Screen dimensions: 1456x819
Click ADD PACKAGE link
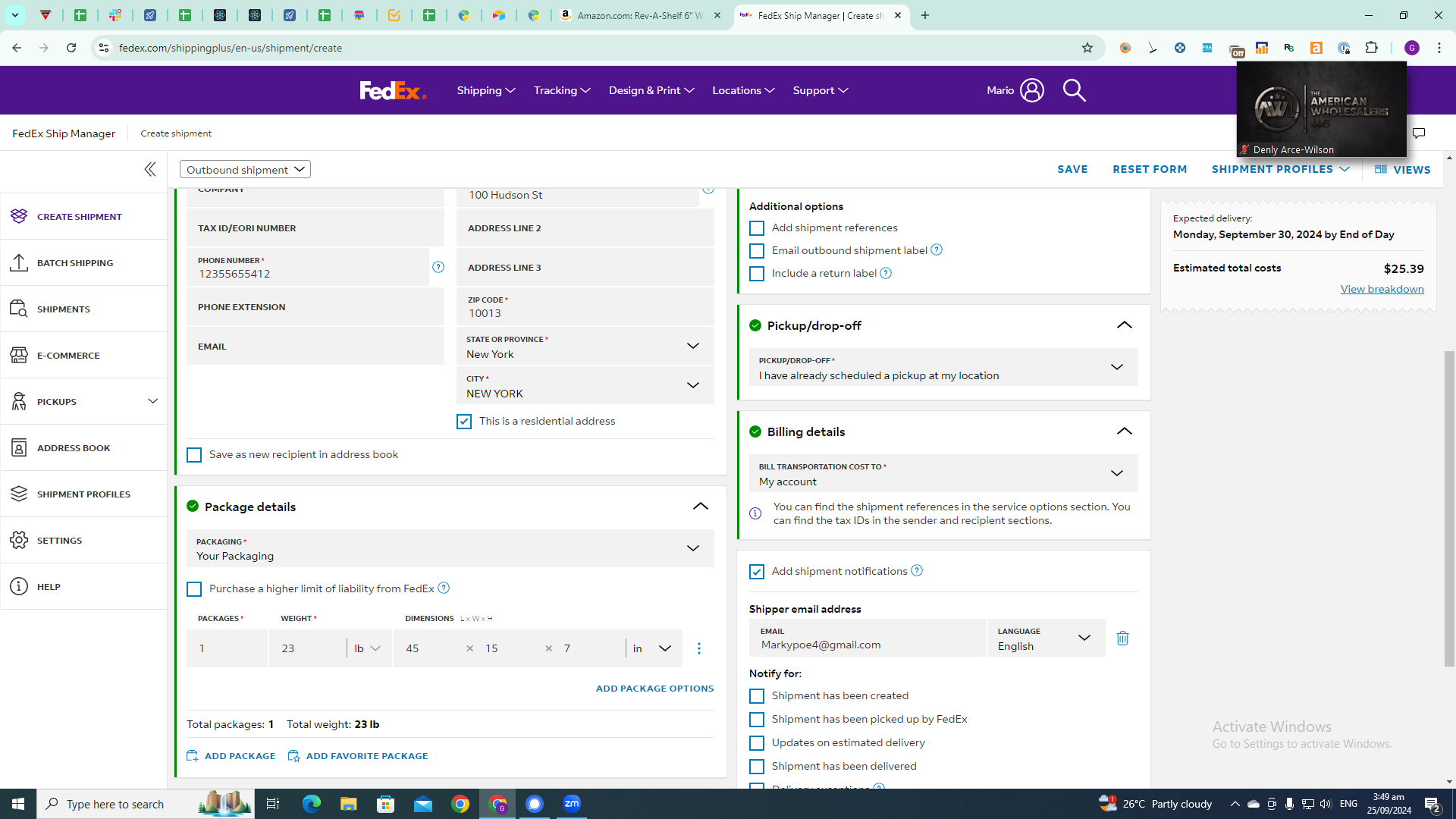(x=231, y=756)
